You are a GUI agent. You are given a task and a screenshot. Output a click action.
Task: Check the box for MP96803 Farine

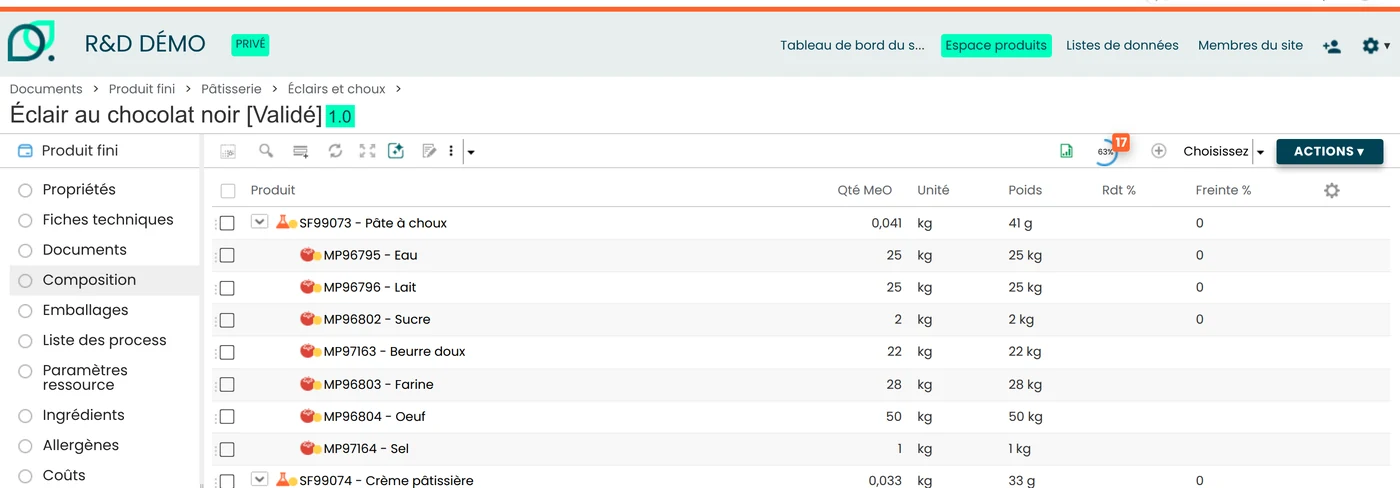[x=227, y=384]
